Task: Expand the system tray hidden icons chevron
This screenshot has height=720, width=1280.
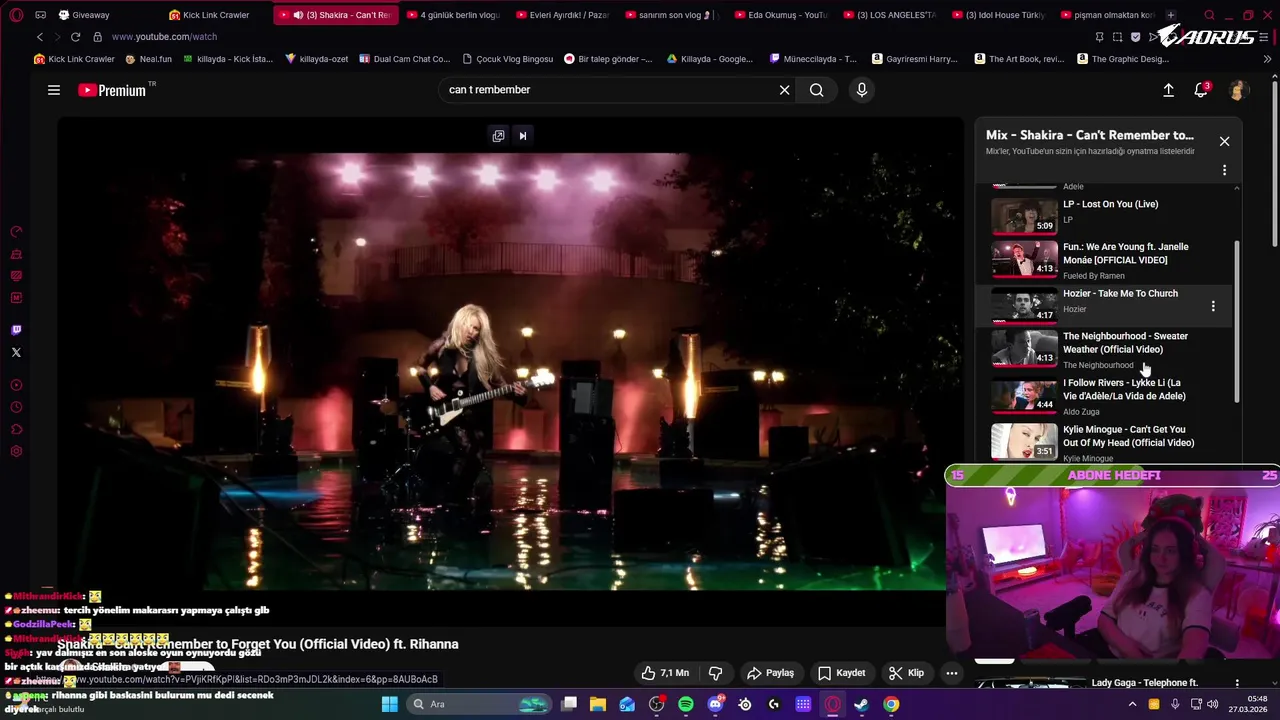Action: click(1132, 705)
